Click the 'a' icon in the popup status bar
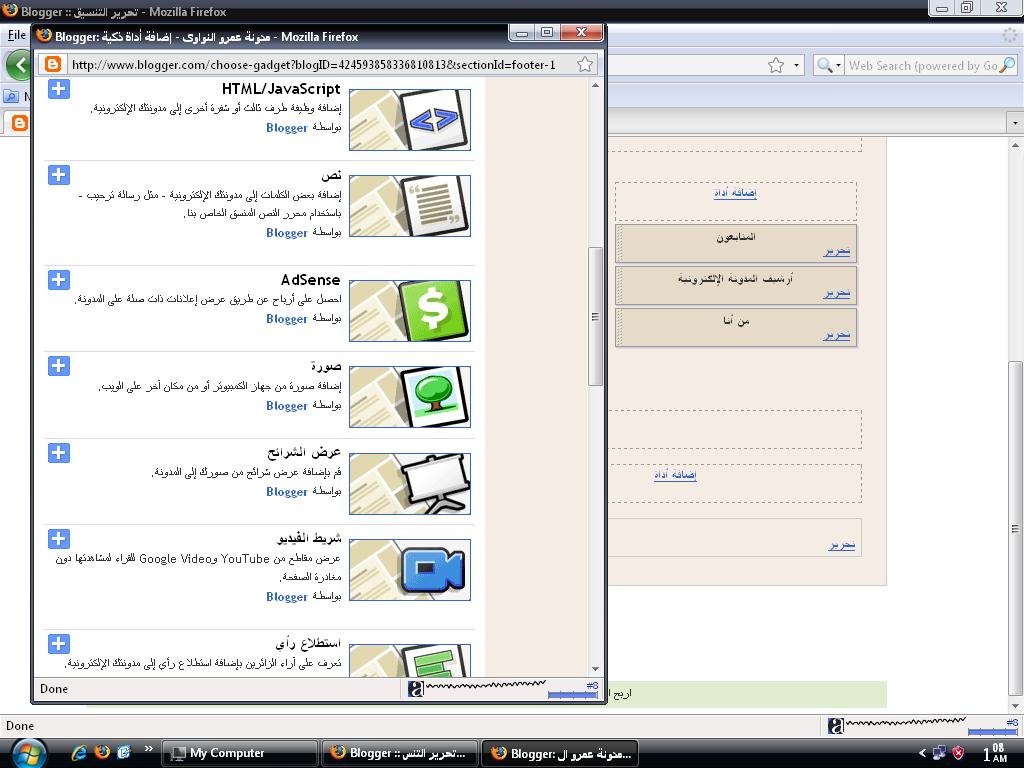 [415, 689]
